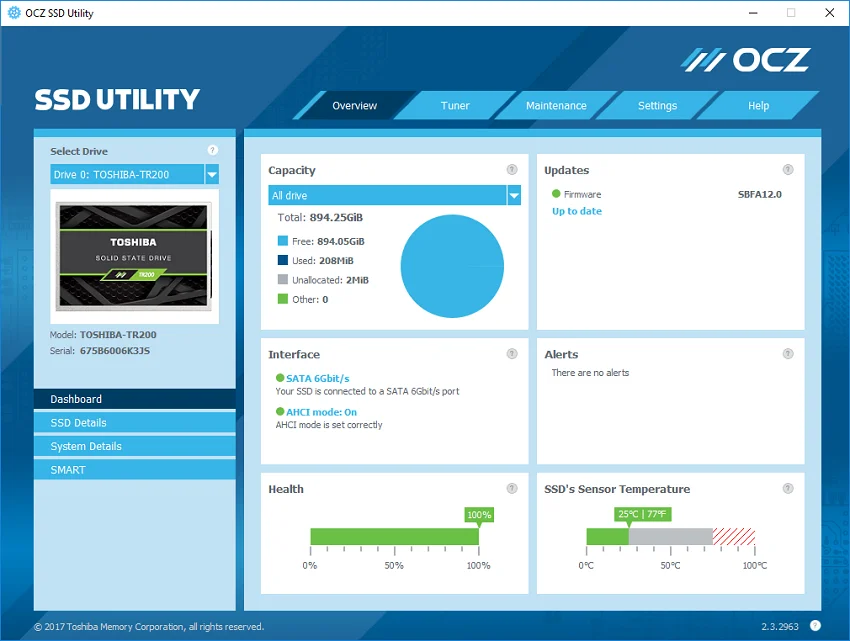Screen dimensions: 850x641
Task: Open the Health panel help icon
Action: click(512, 489)
